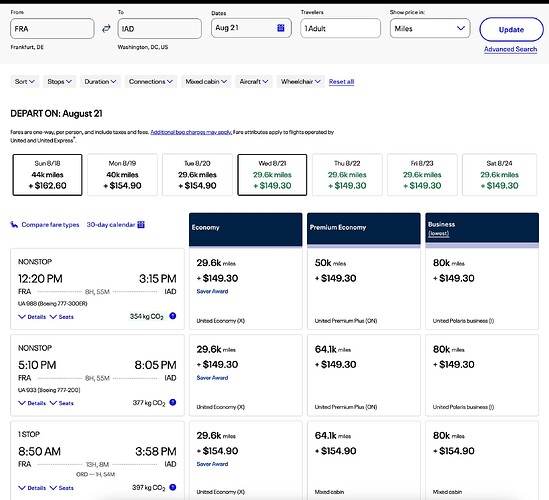The height and width of the screenshot is (500, 549).
Task: Select Business 80k fare for 12:20 PM flight
Action: click(482, 289)
